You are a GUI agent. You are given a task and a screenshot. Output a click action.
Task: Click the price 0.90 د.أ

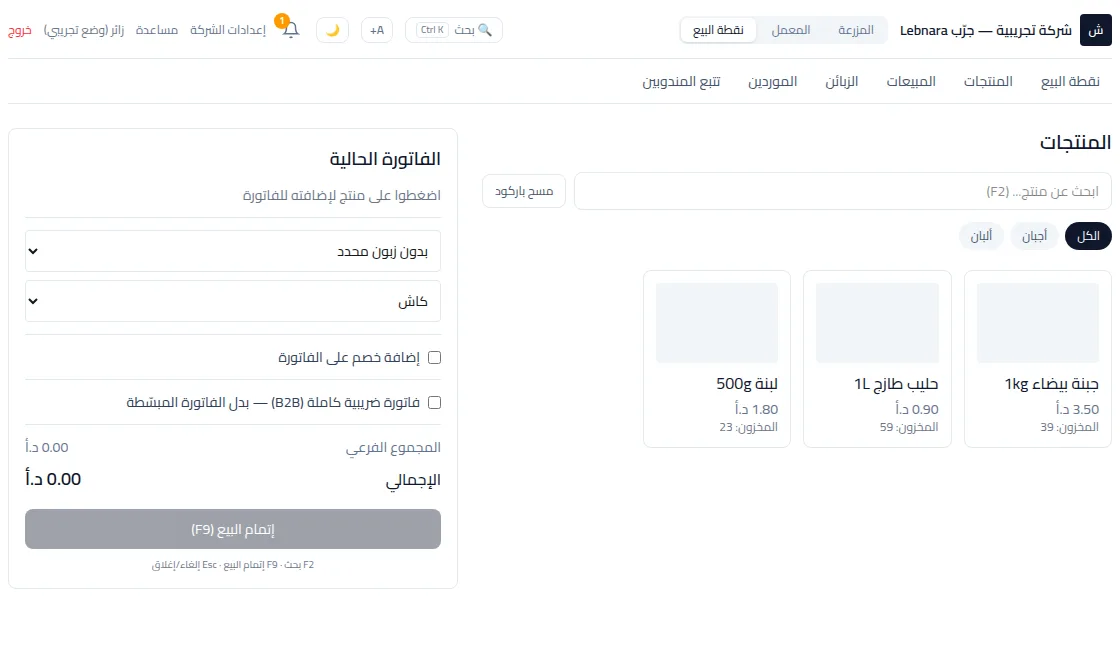coord(916,409)
